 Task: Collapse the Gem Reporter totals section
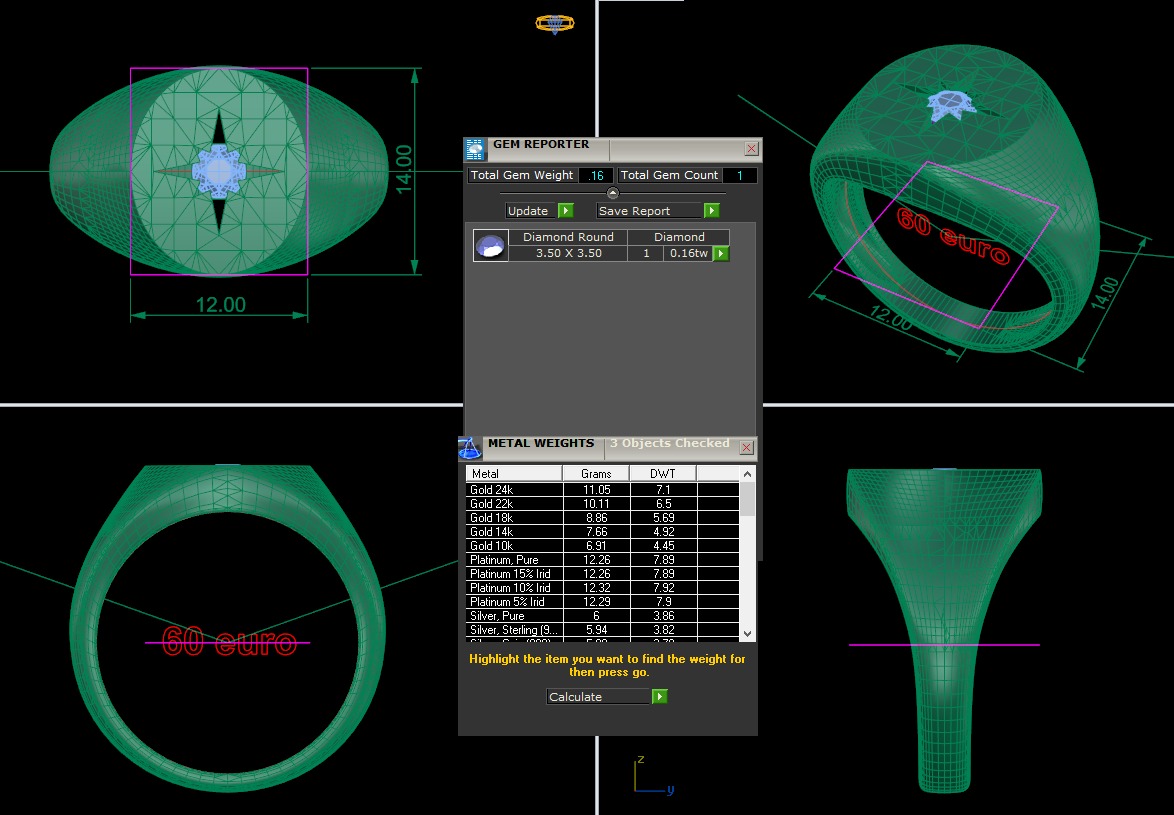[x=613, y=193]
